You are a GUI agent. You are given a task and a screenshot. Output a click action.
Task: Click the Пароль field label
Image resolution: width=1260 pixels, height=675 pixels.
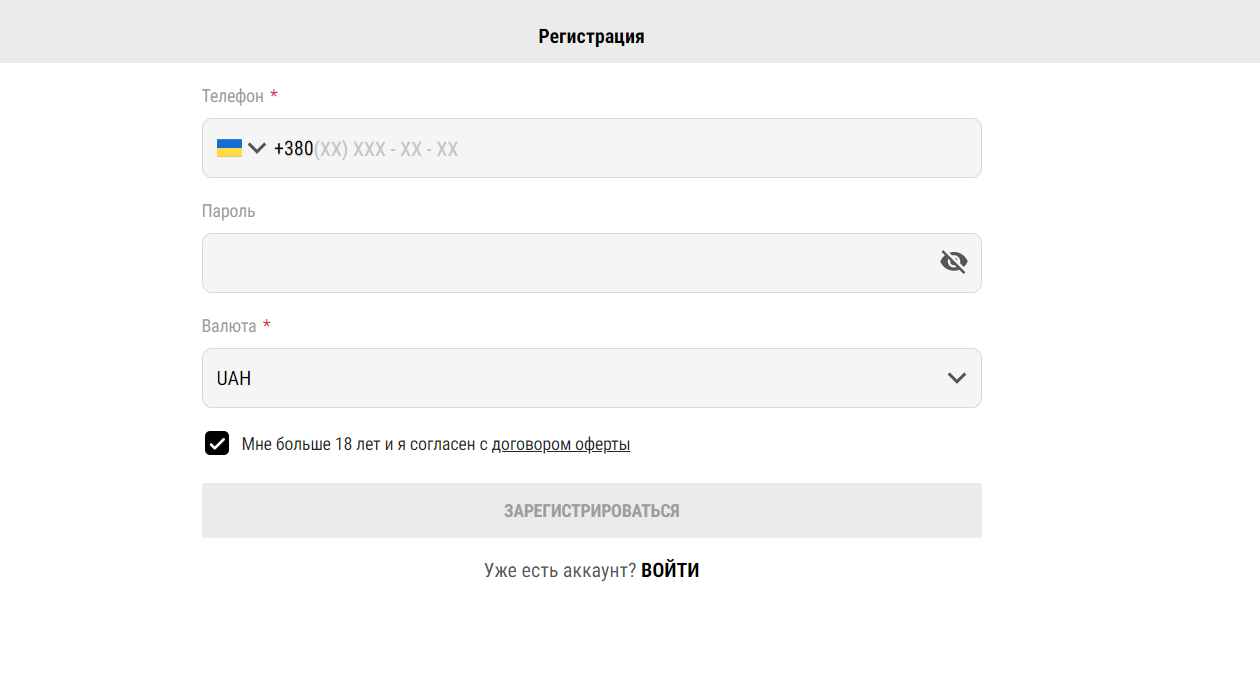click(x=229, y=211)
